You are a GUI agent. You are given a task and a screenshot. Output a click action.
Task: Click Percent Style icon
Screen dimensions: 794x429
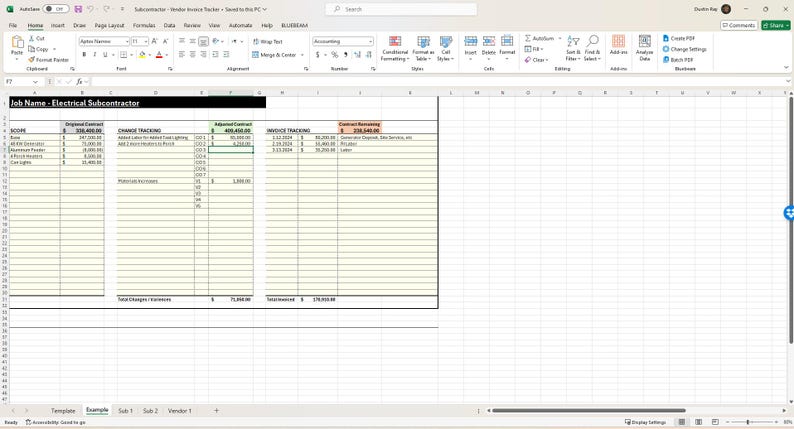tap(335, 55)
